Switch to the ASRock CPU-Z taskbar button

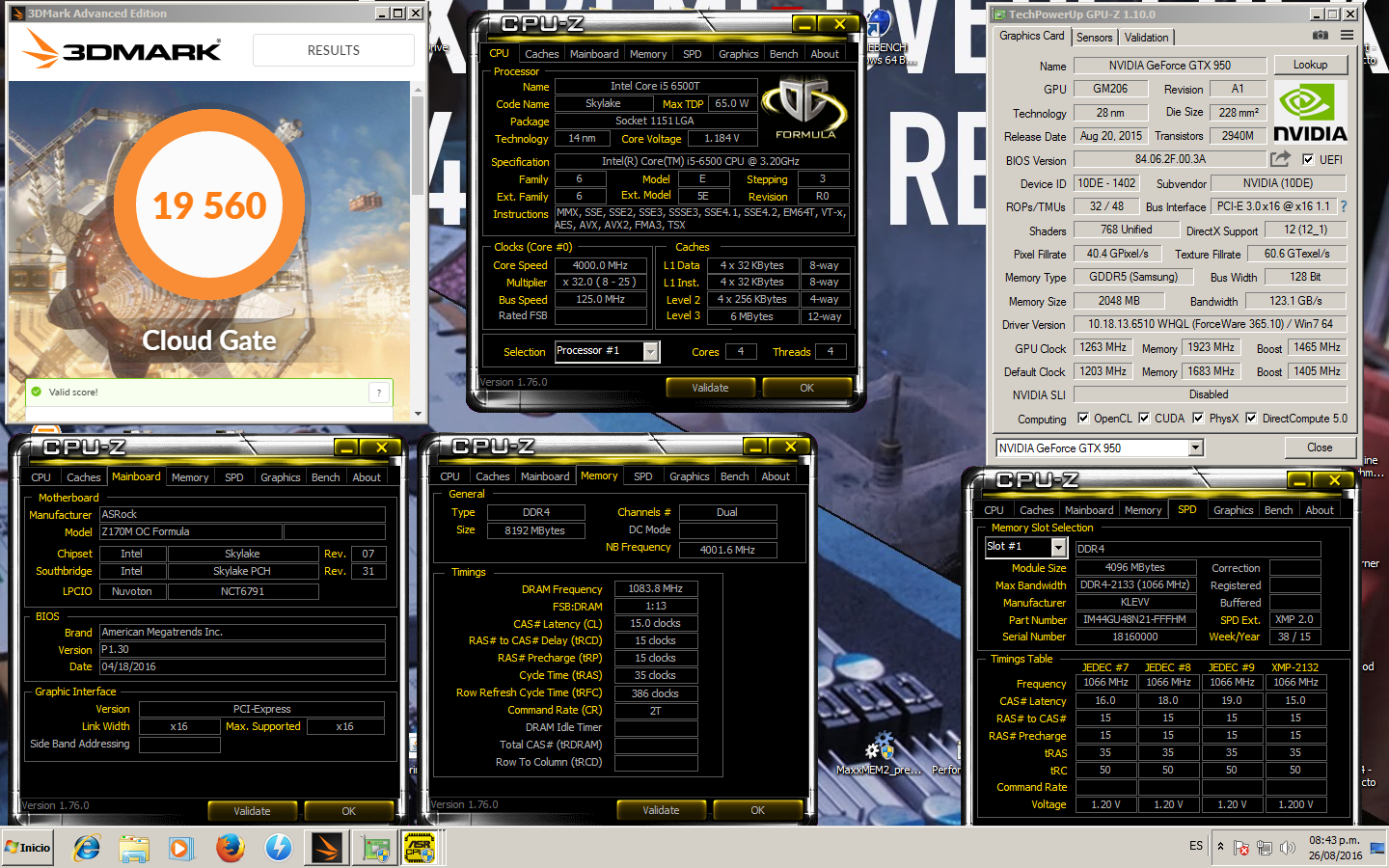pyautogui.click(x=421, y=848)
